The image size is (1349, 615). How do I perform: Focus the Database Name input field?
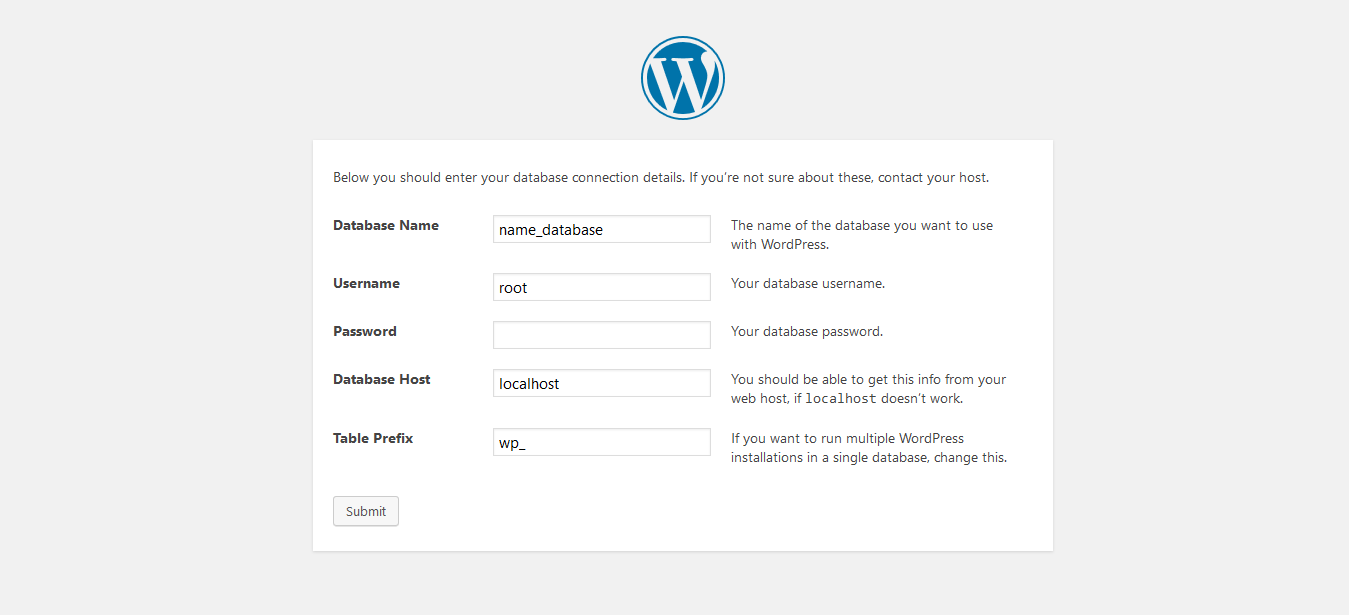tap(601, 229)
